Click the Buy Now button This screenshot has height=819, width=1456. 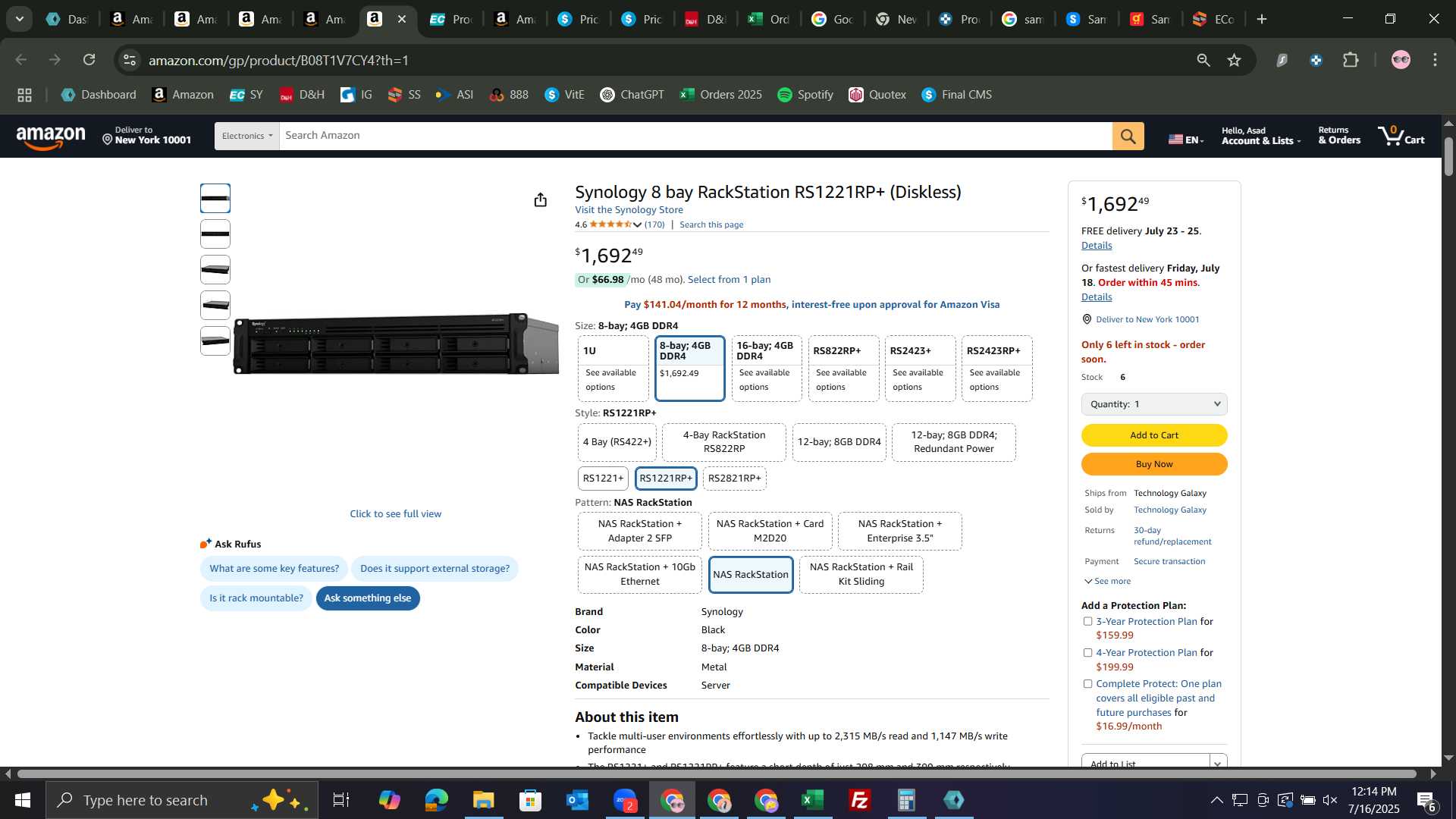pos(1153,464)
